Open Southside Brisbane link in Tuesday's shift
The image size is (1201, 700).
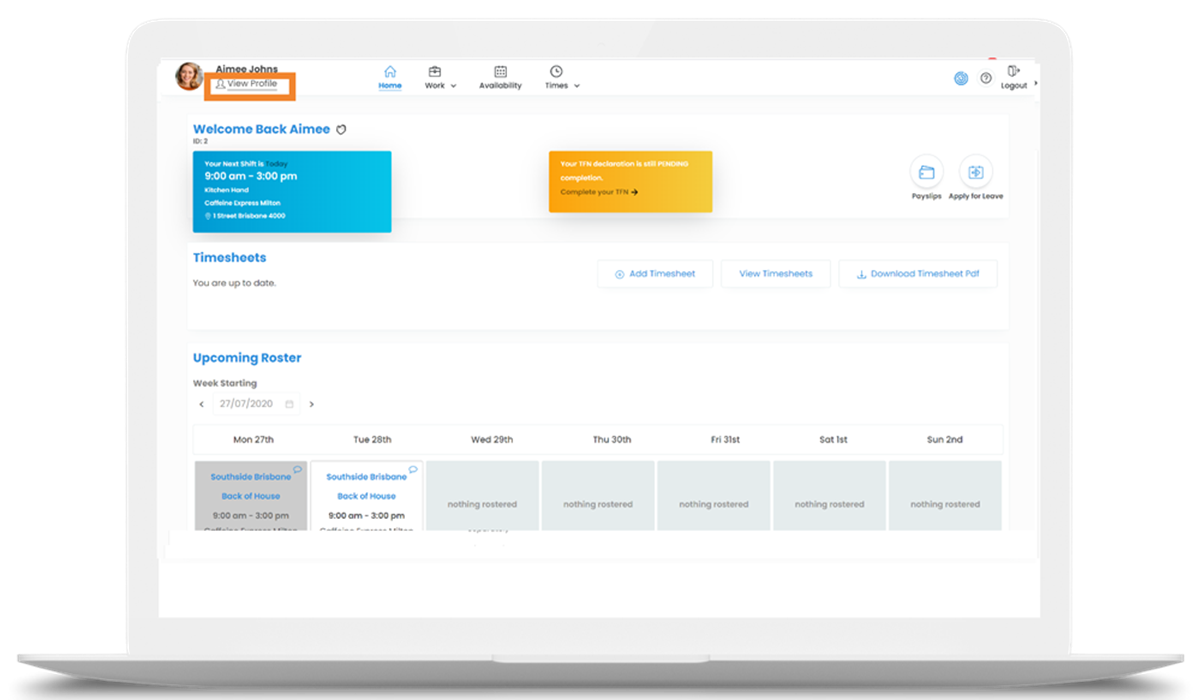367,478
